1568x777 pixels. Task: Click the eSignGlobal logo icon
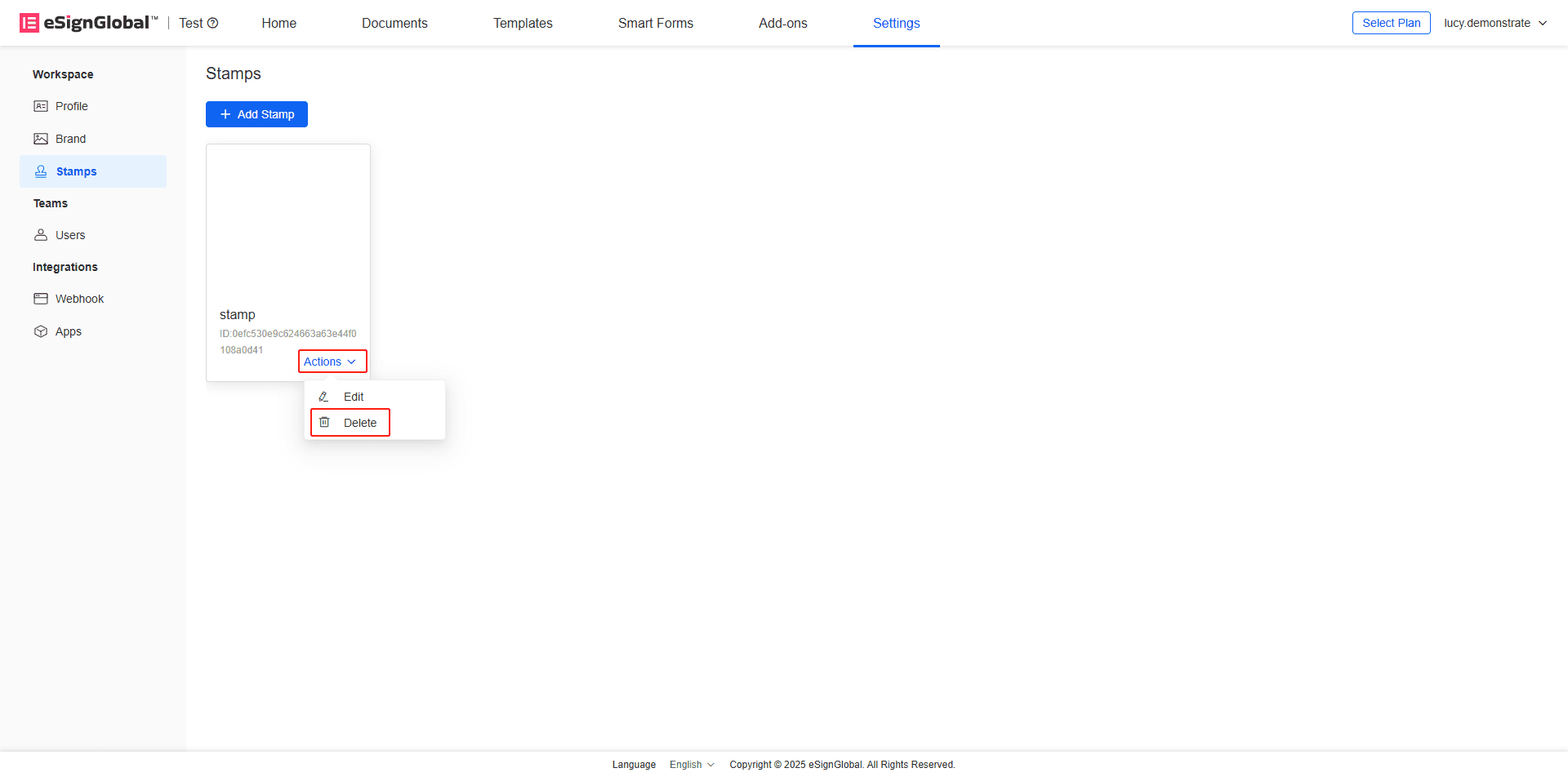29,23
